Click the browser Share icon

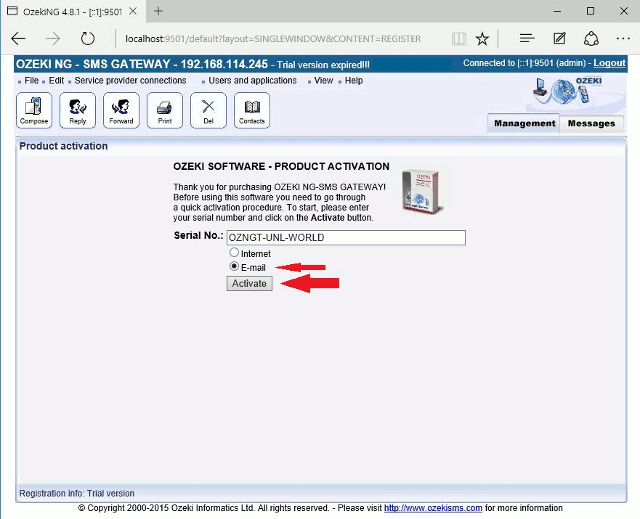point(591,39)
